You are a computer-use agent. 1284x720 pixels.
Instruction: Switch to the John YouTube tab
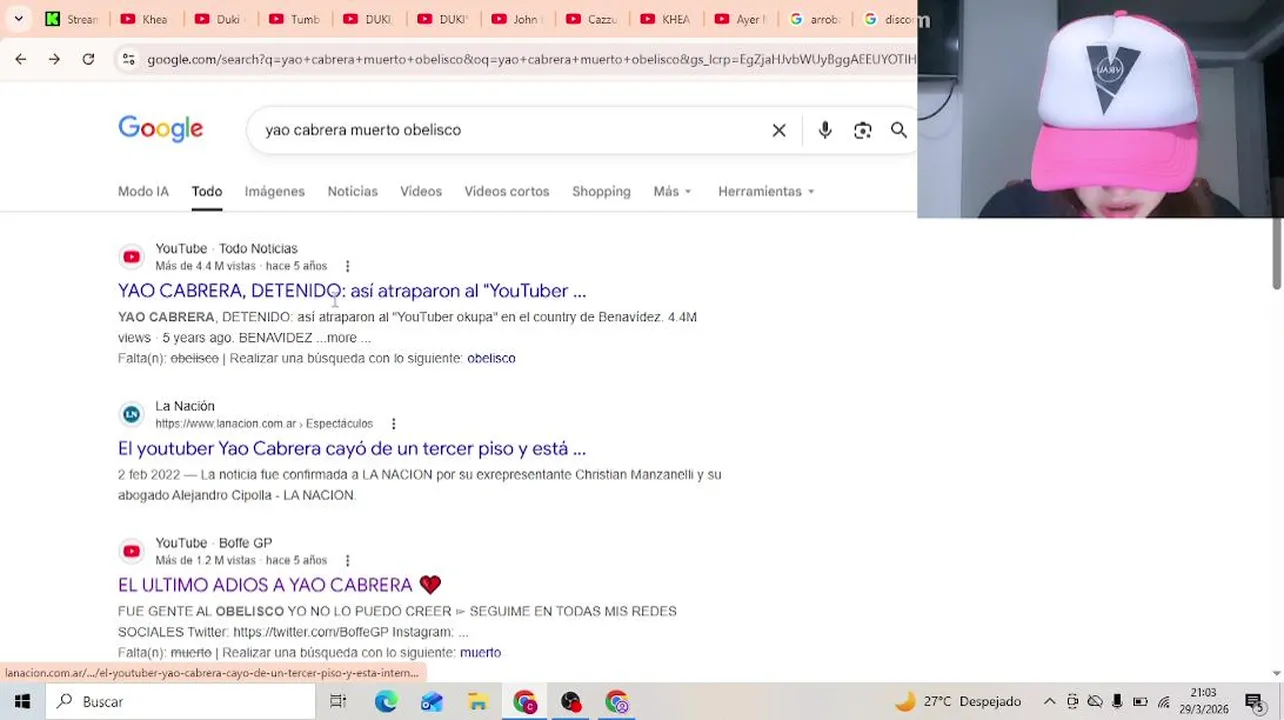(x=517, y=19)
